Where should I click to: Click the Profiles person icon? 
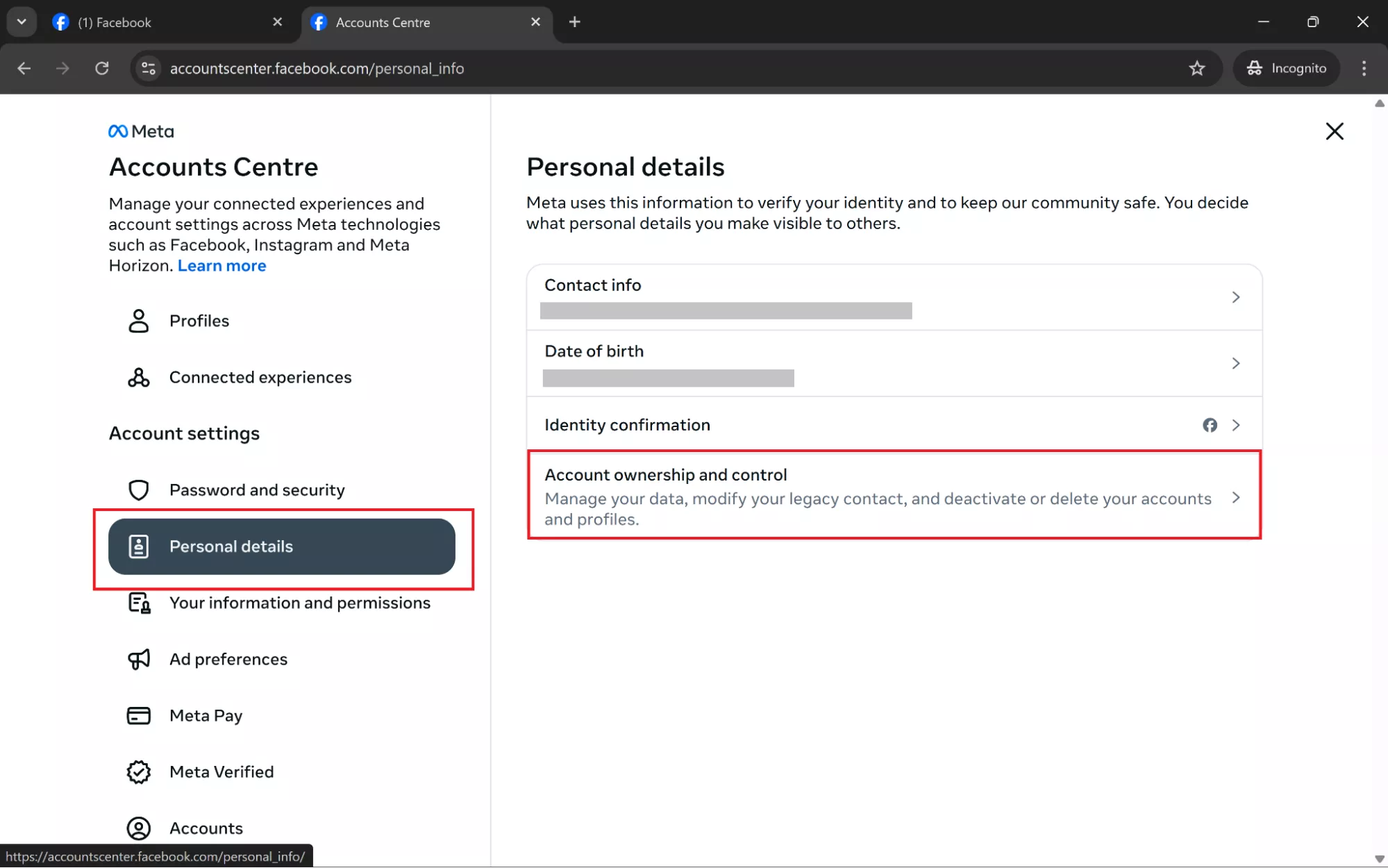coord(139,321)
